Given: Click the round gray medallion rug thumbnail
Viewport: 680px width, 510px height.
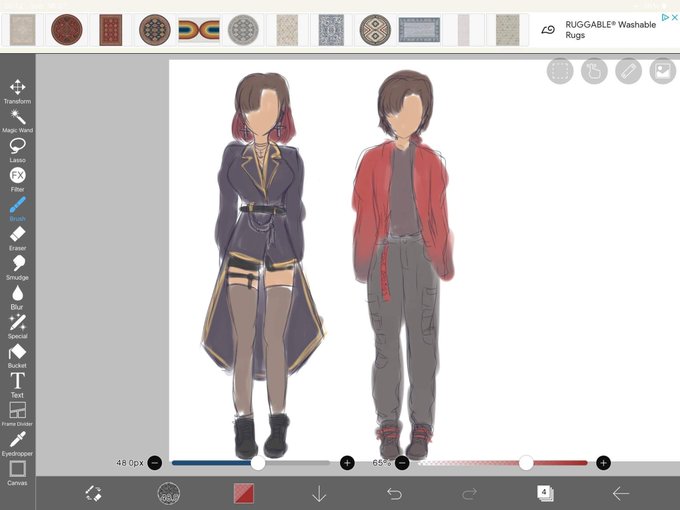Looking at the screenshot, I should pos(243,29).
